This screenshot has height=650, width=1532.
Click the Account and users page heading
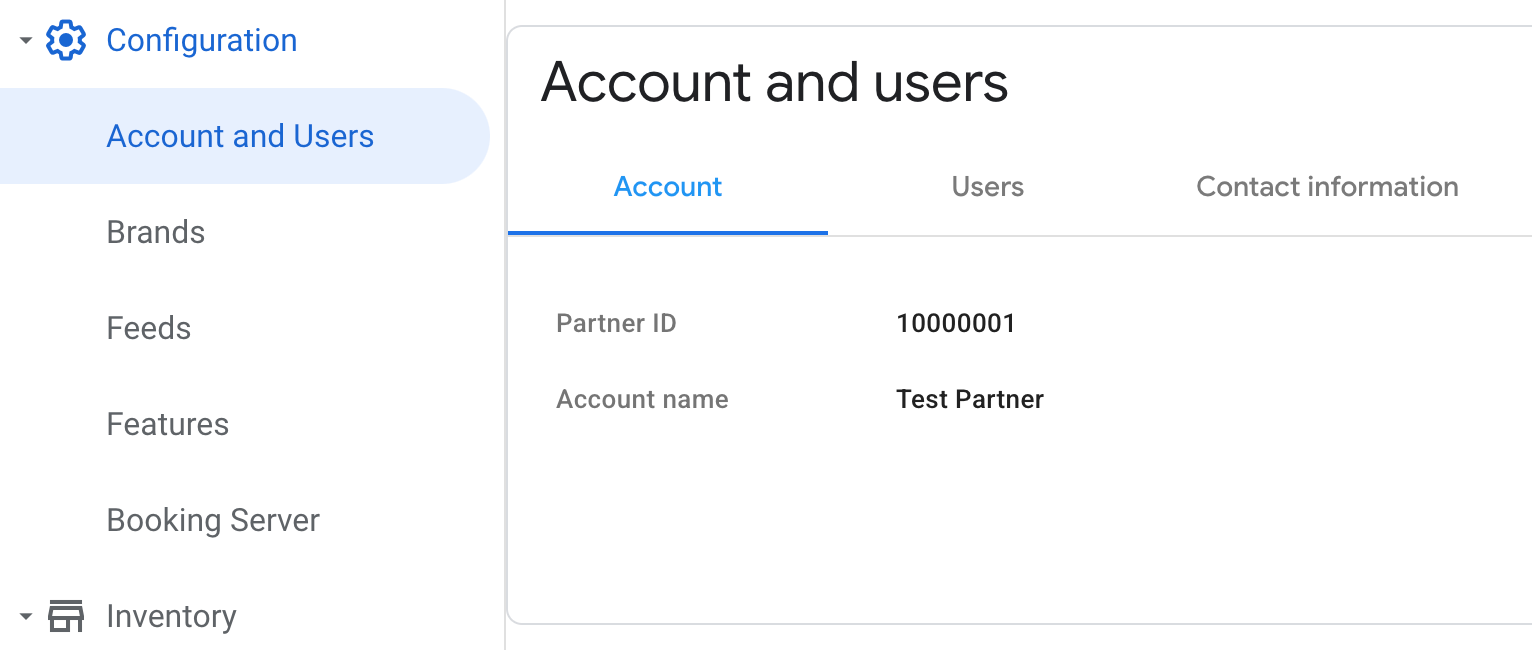(774, 82)
